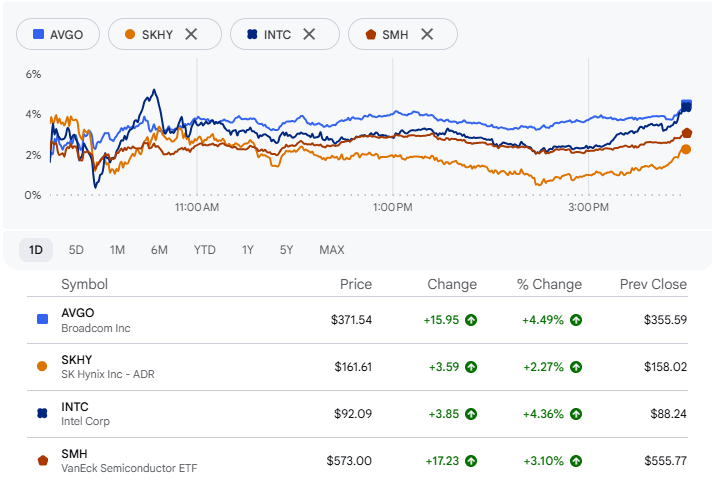
Task: Click the SMH pentagon endpoint marker on chart
Action: (687, 133)
